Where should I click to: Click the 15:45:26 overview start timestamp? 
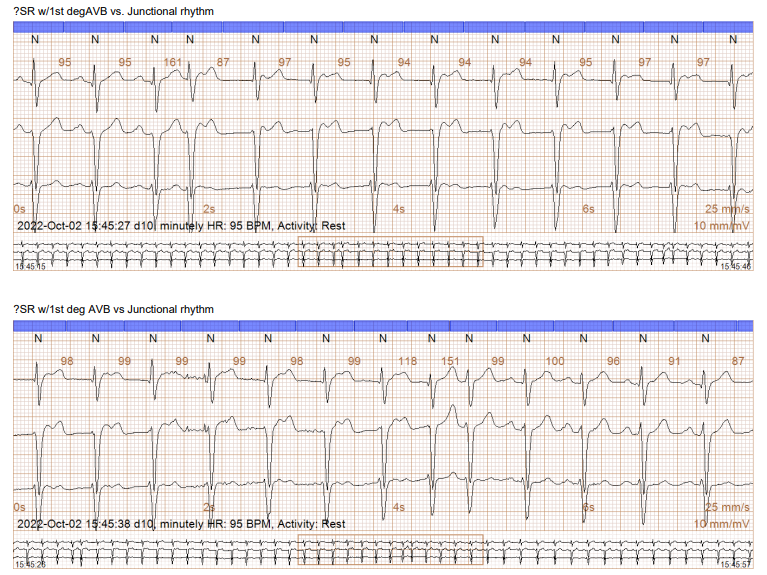coord(30,565)
